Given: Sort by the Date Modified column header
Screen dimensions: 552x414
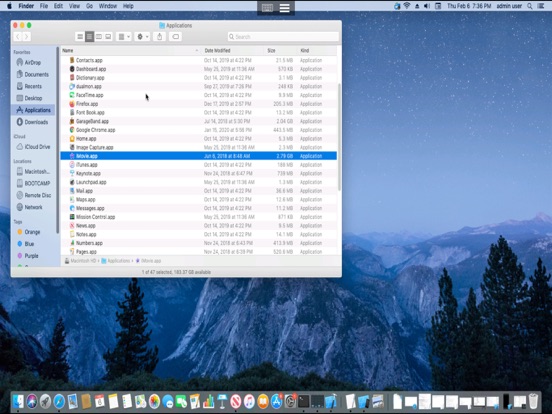Looking at the screenshot, I should coord(232,51).
